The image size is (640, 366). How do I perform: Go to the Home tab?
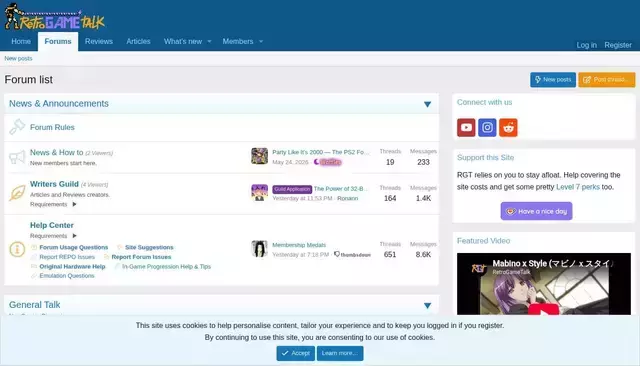21,41
